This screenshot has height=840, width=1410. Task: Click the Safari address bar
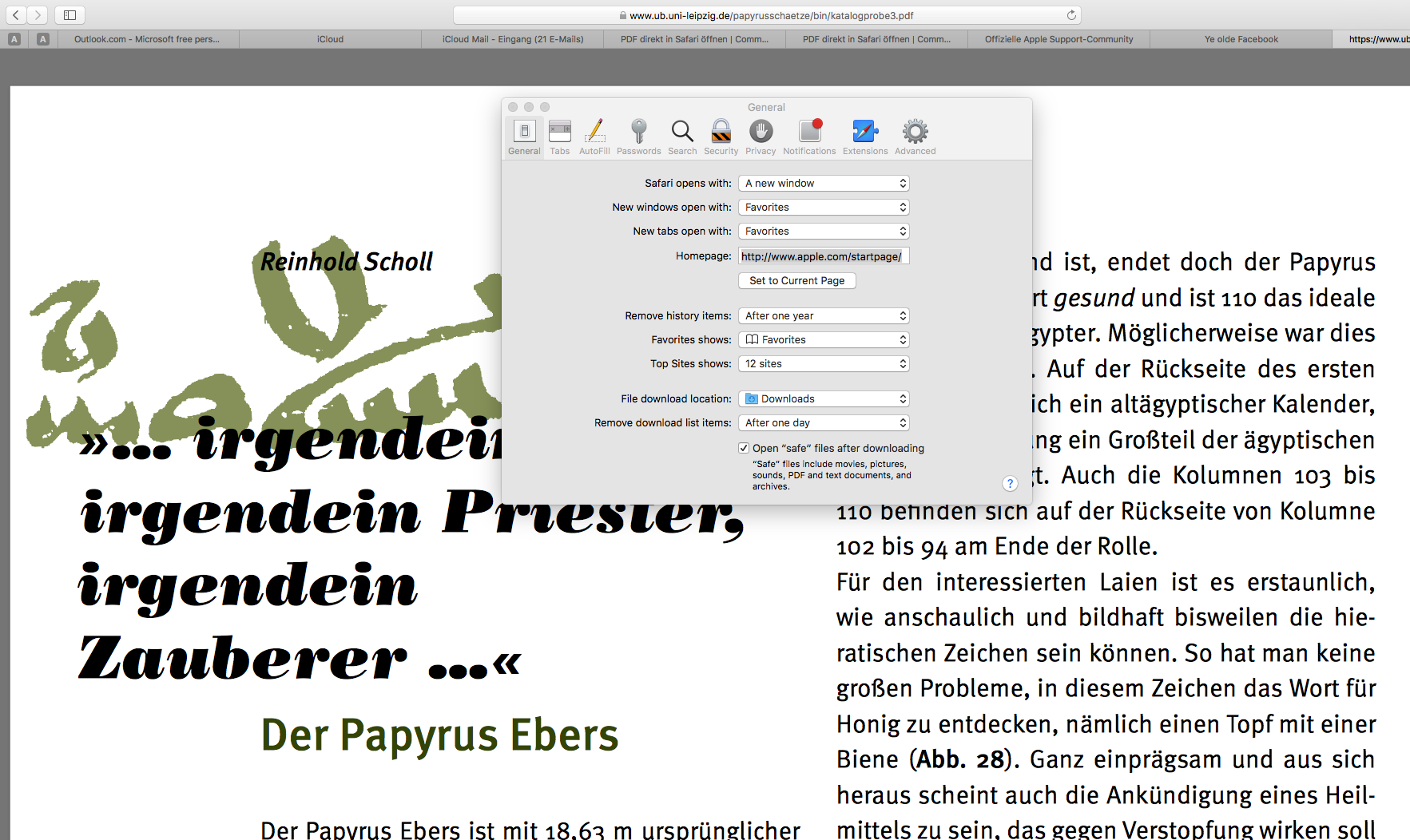(x=767, y=15)
